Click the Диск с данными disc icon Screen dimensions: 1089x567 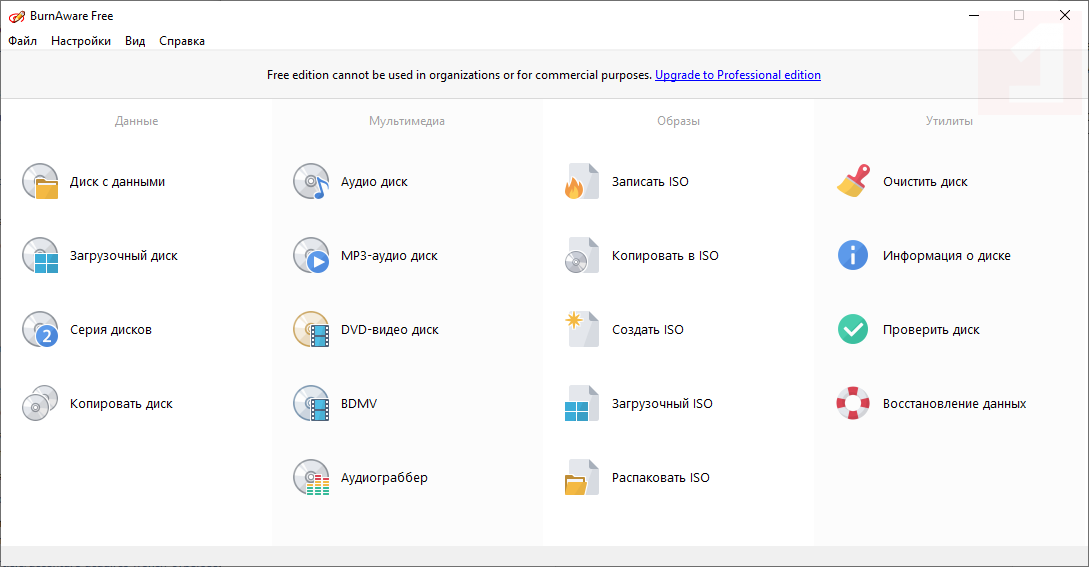(x=40, y=181)
